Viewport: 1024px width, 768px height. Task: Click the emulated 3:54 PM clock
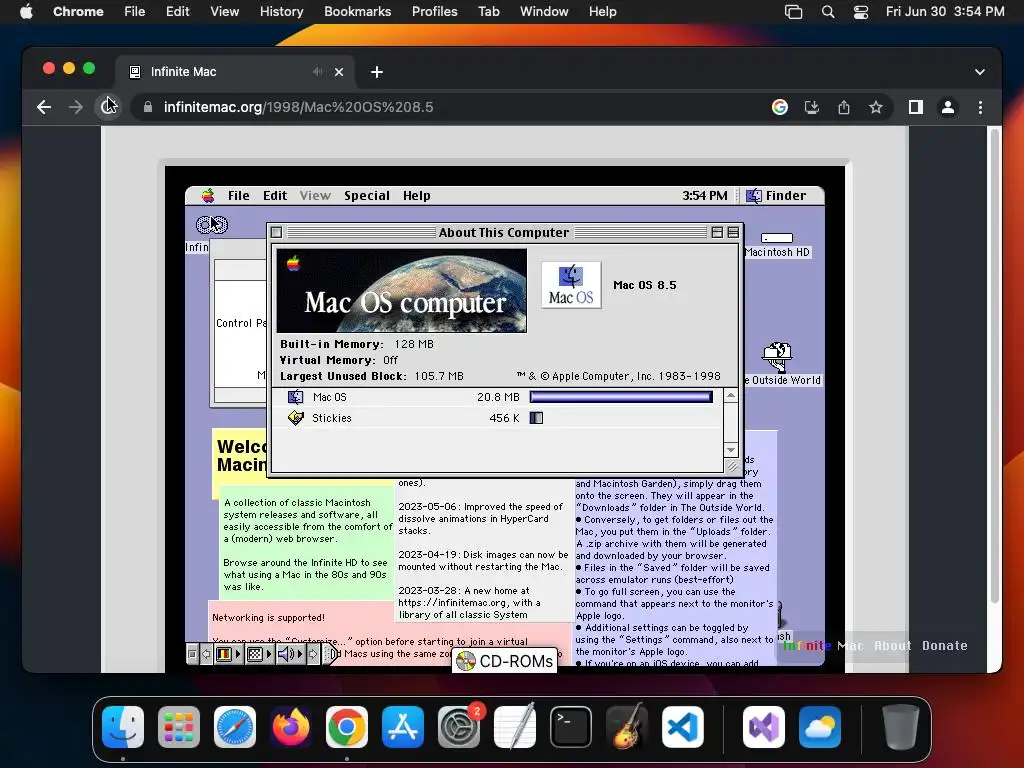705,195
